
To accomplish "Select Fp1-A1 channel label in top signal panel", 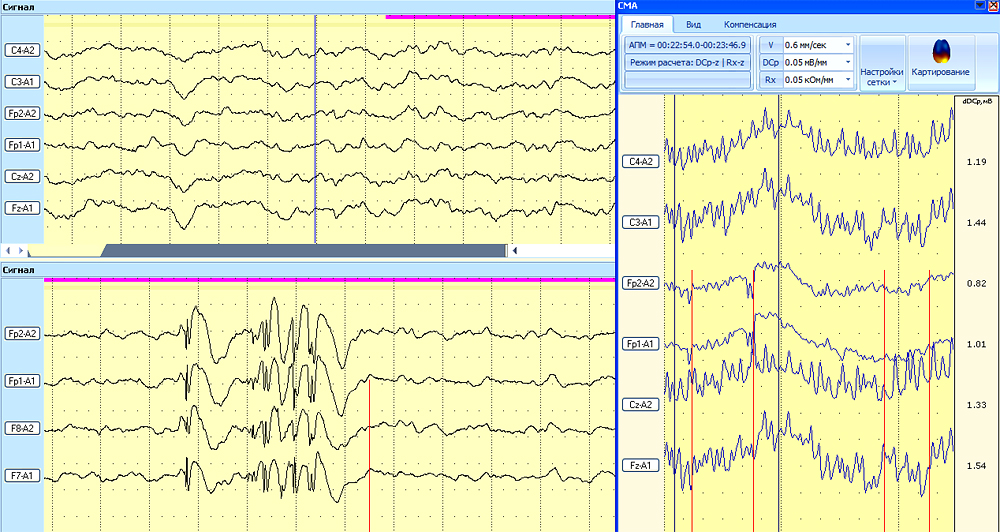I will click(22, 145).
